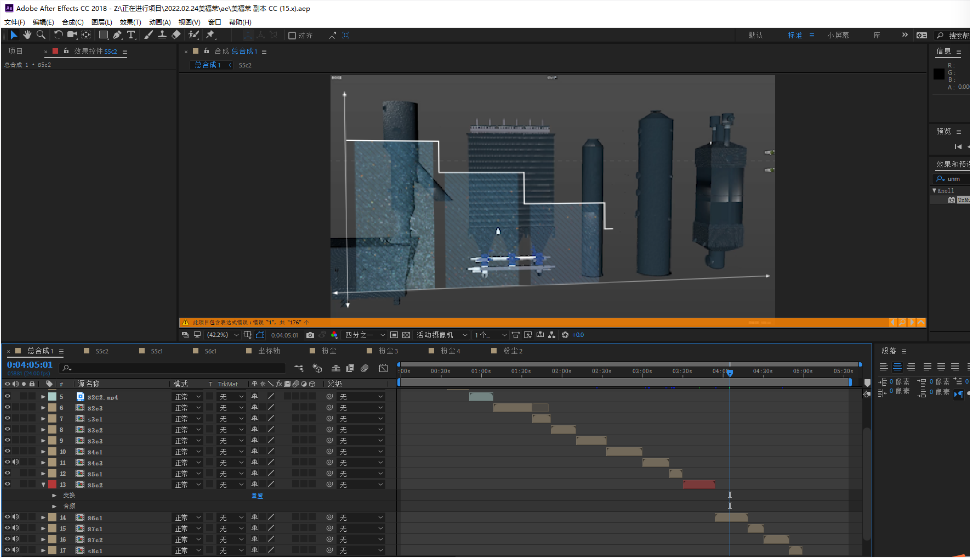Open parent dropdown for layer 8
This screenshot has height=558, width=970.
(361, 429)
